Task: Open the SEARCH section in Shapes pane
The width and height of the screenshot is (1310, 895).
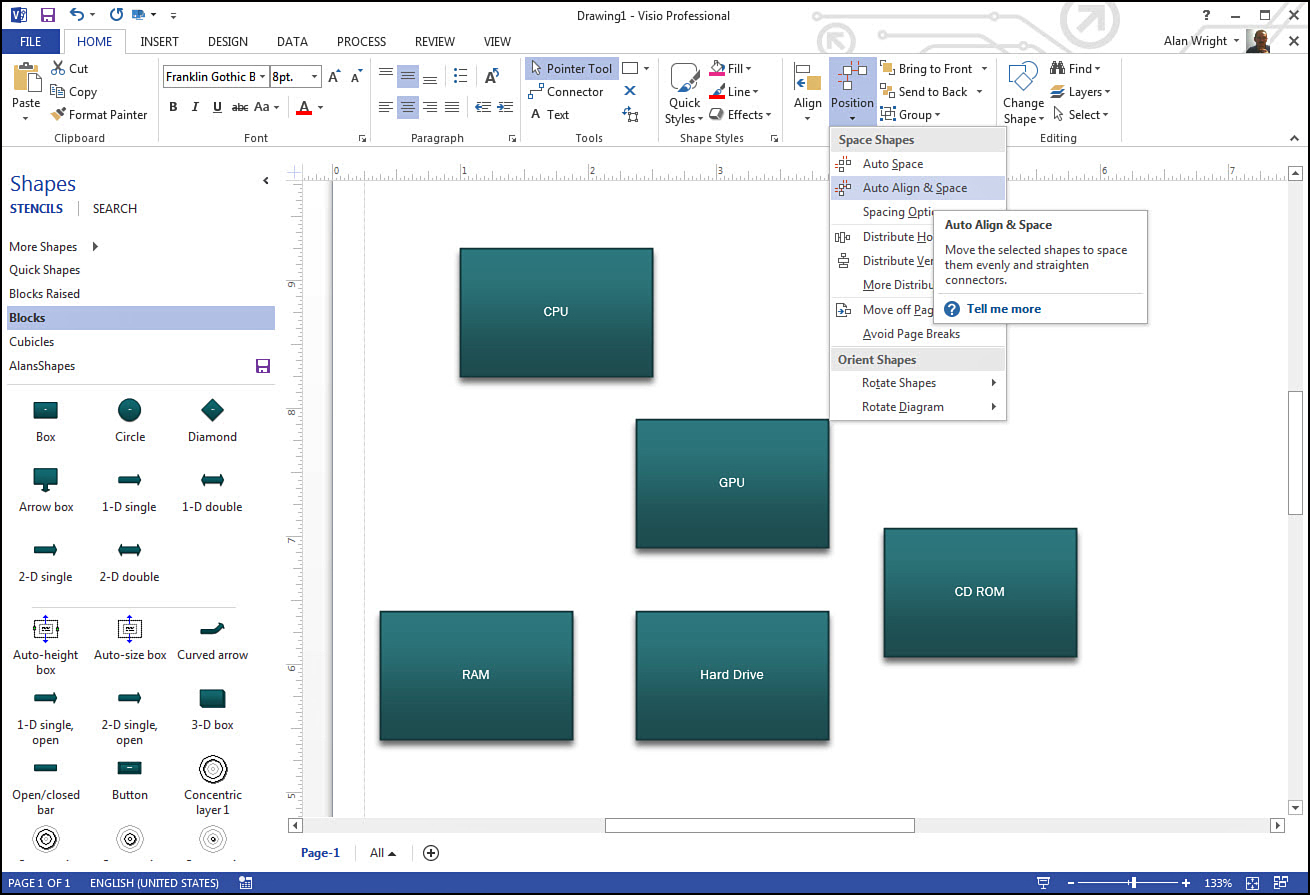Action: coord(115,209)
